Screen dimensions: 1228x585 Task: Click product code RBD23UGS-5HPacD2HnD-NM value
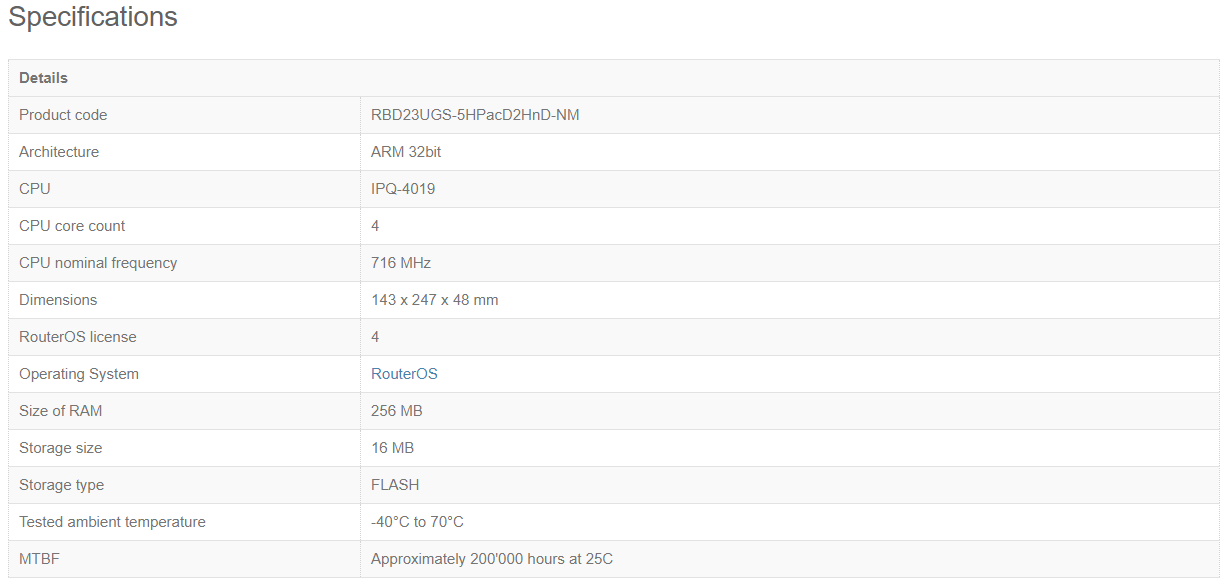475,115
